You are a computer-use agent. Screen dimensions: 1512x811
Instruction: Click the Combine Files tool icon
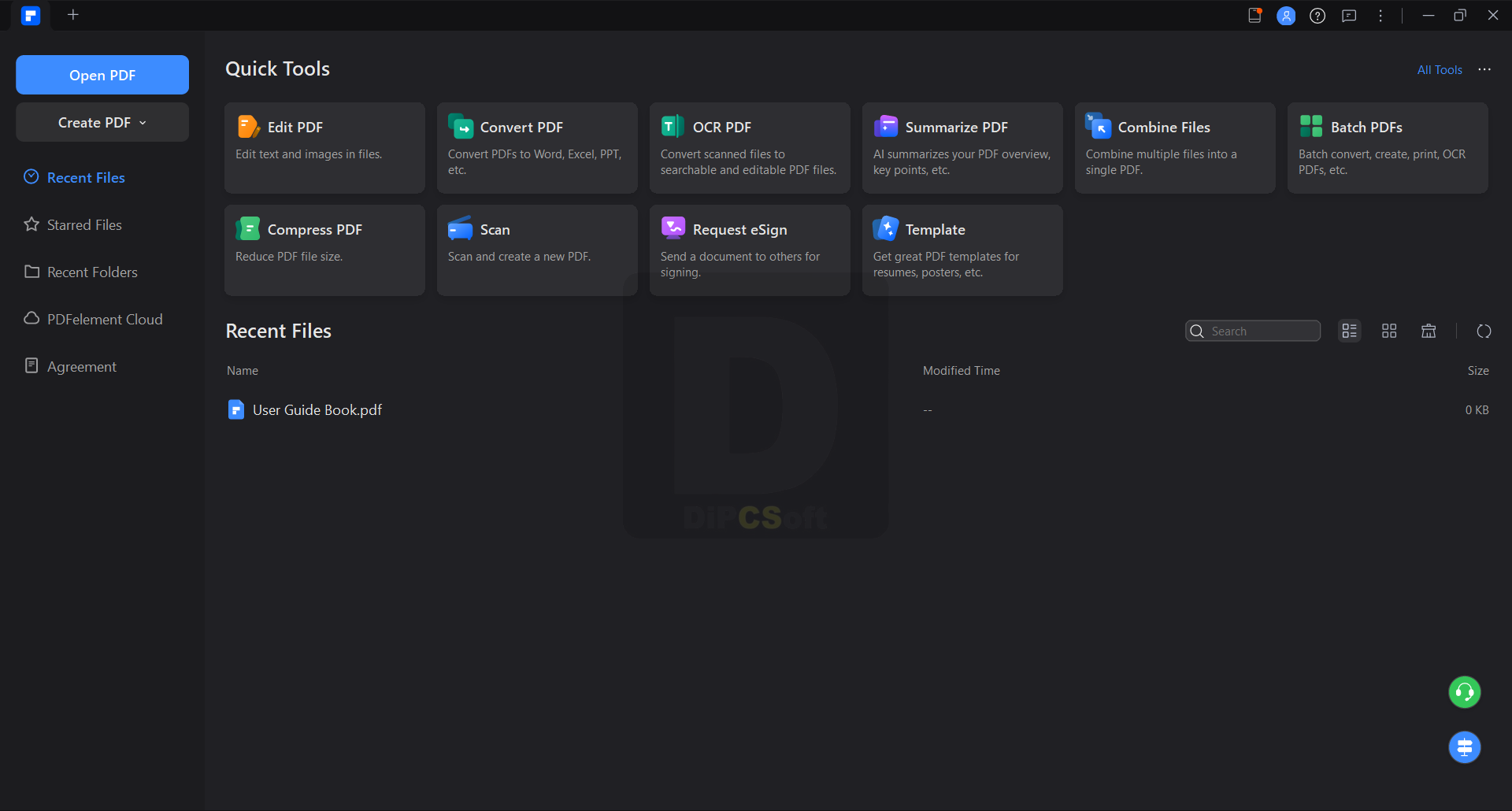click(x=1098, y=126)
